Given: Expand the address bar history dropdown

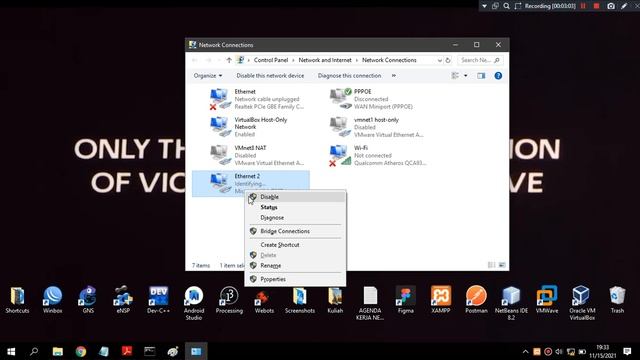Looking at the screenshot, I should [x=439, y=60].
